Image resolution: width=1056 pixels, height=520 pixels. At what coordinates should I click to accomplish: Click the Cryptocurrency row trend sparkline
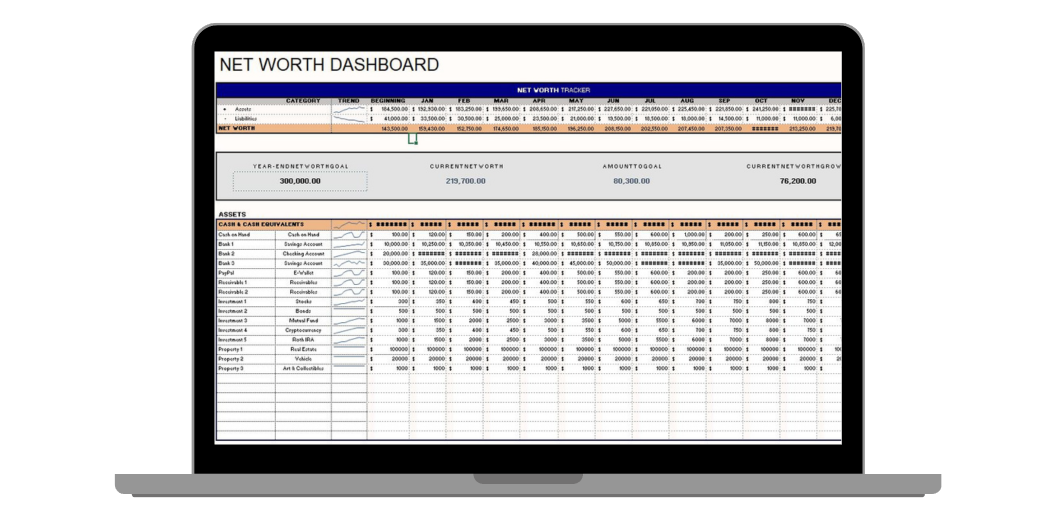349,330
